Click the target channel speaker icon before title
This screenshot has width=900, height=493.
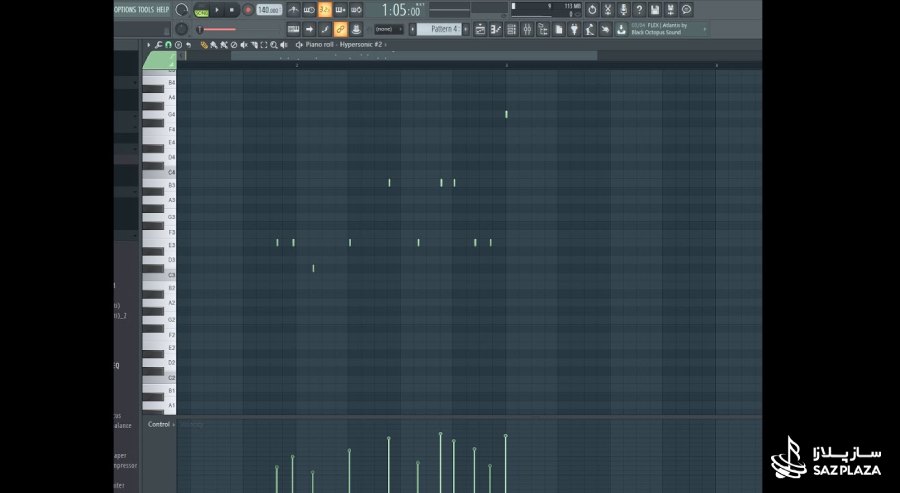299,45
